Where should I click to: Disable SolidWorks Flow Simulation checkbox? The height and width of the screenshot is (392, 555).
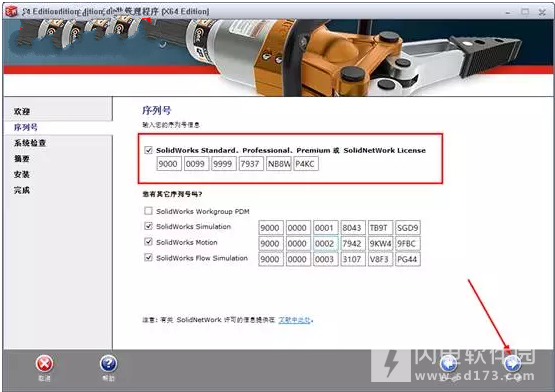point(148,257)
